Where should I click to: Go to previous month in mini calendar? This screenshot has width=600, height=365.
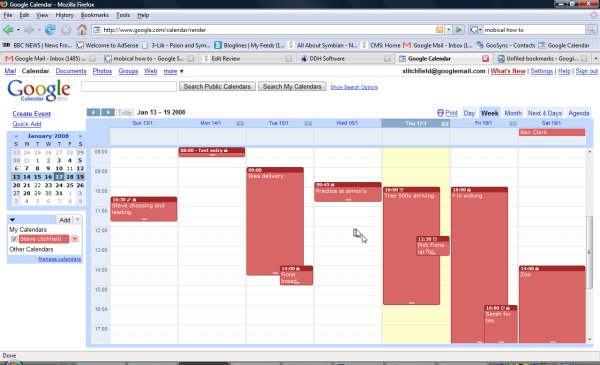tap(16, 136)
